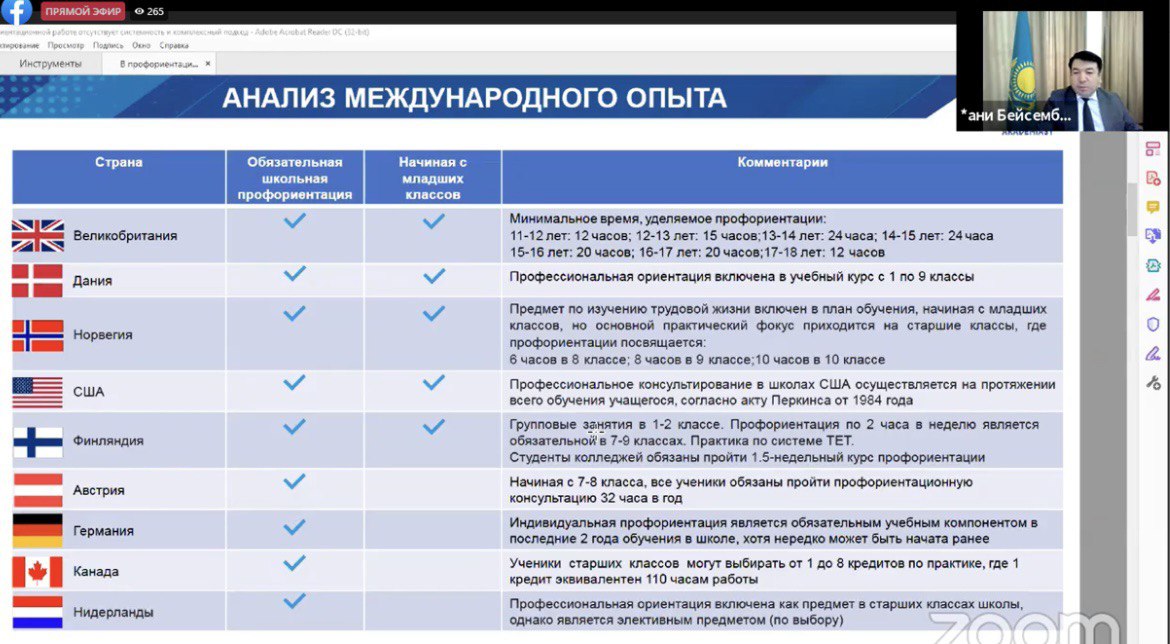Open the purple Fill & Sign tool
The height and width of the screenshot is (644, 1170).
[1153, 354]
